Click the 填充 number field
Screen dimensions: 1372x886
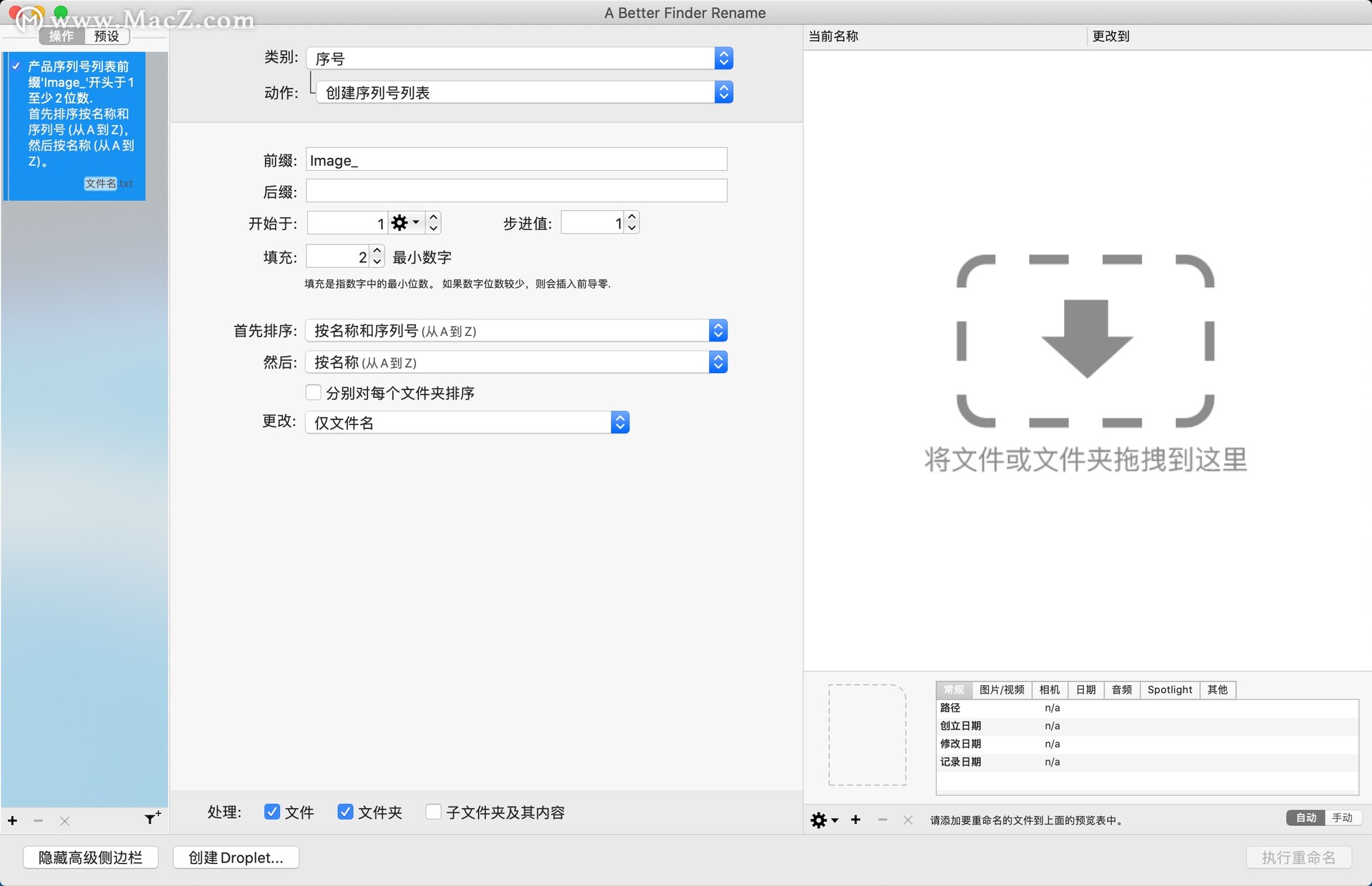coord(338,256)
